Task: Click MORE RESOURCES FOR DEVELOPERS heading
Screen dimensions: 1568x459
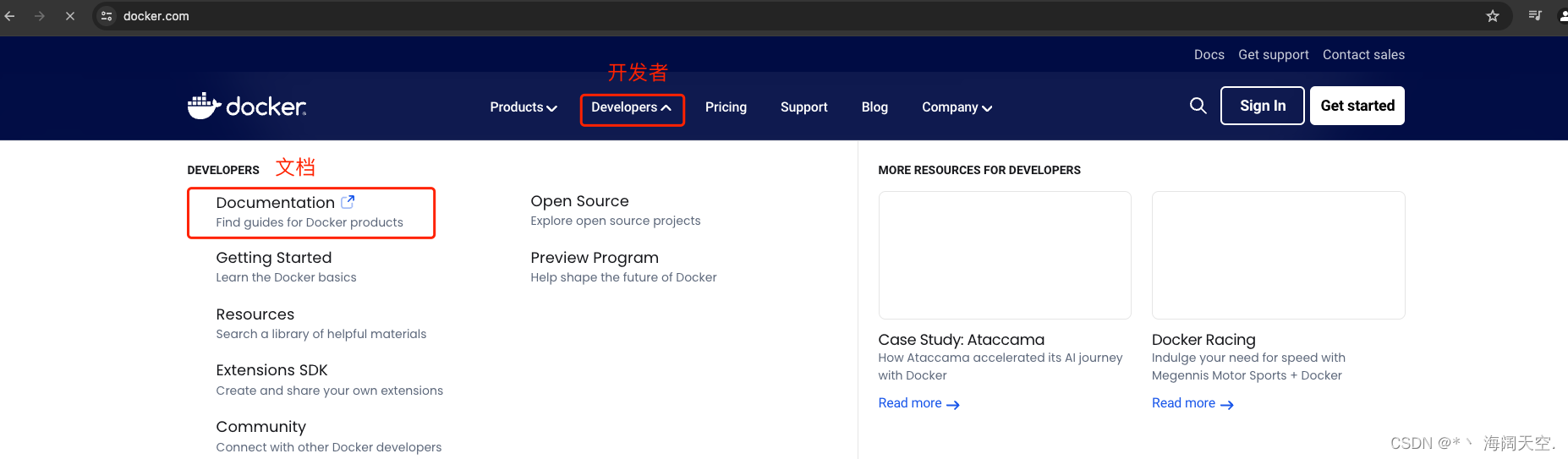Action: [x=979, y=170]
